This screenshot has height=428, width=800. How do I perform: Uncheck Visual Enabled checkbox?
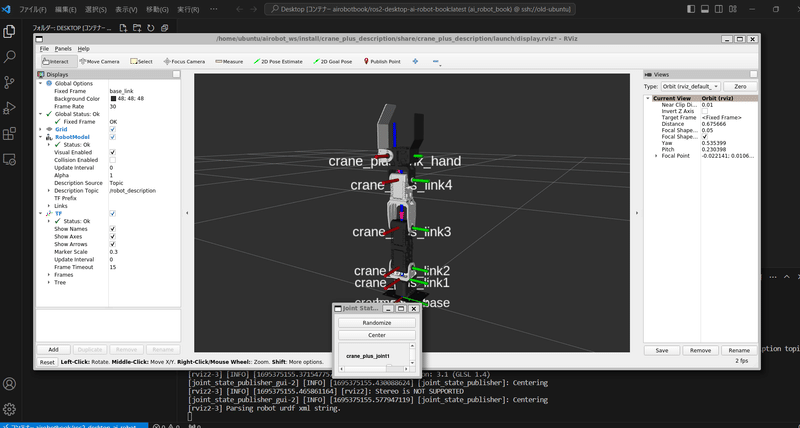112,153
